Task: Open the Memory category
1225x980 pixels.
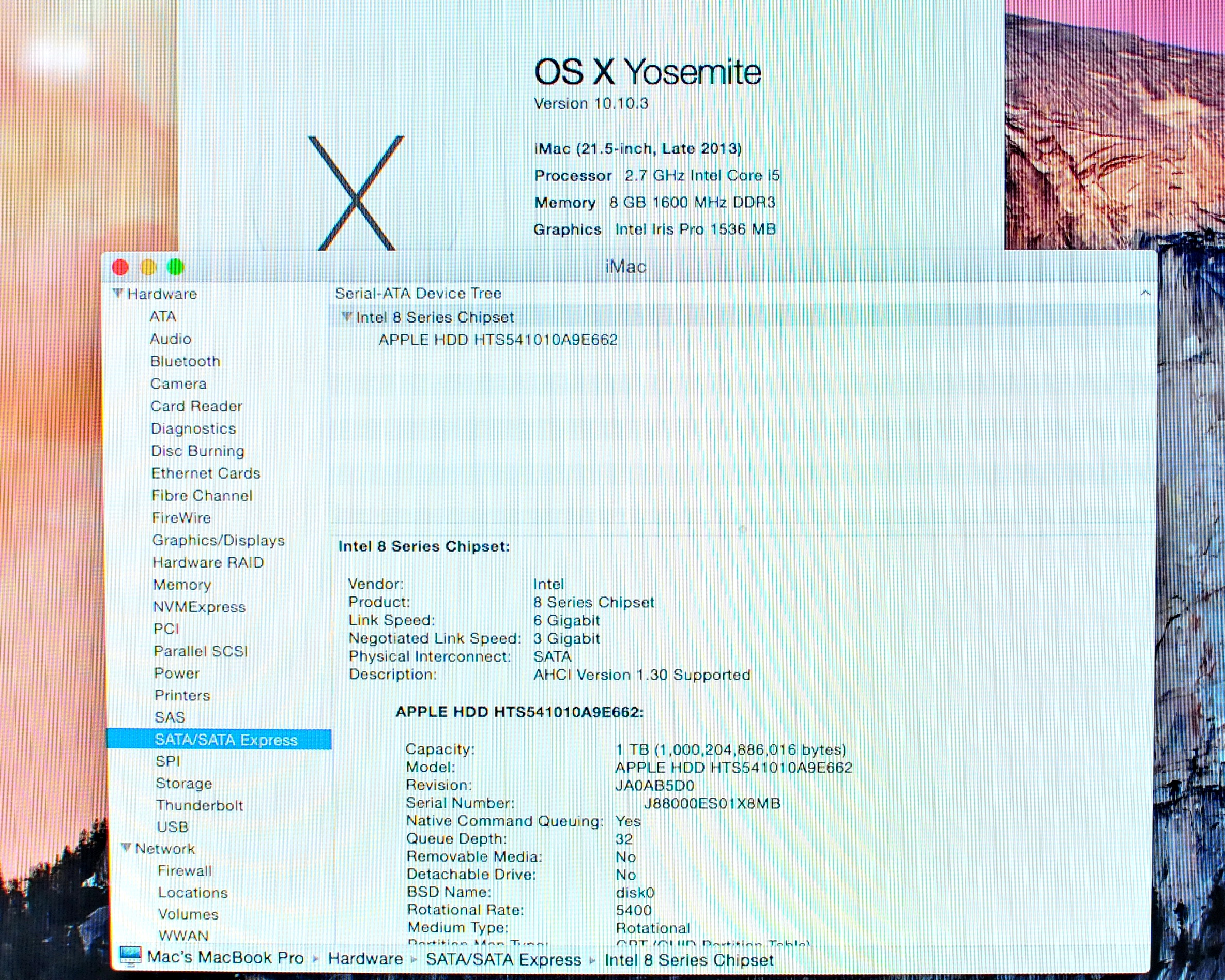Action: (182, 585)
